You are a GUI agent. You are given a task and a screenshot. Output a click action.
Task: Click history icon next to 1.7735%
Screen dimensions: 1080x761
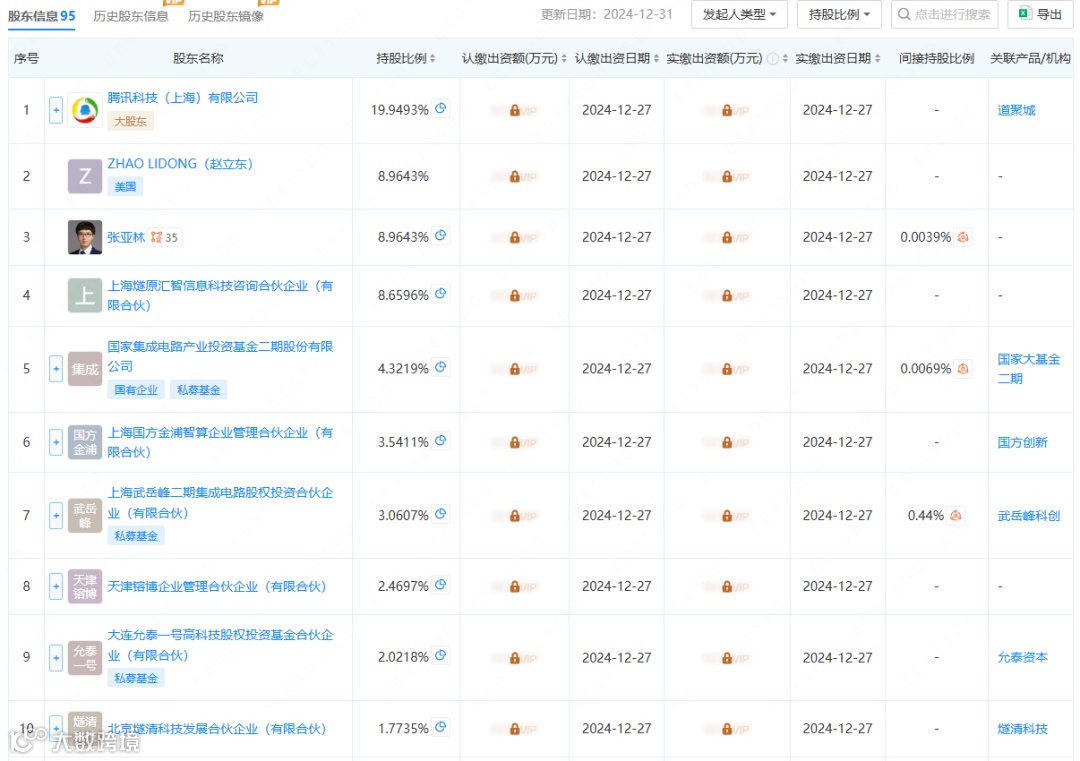[x=441, y=727]
